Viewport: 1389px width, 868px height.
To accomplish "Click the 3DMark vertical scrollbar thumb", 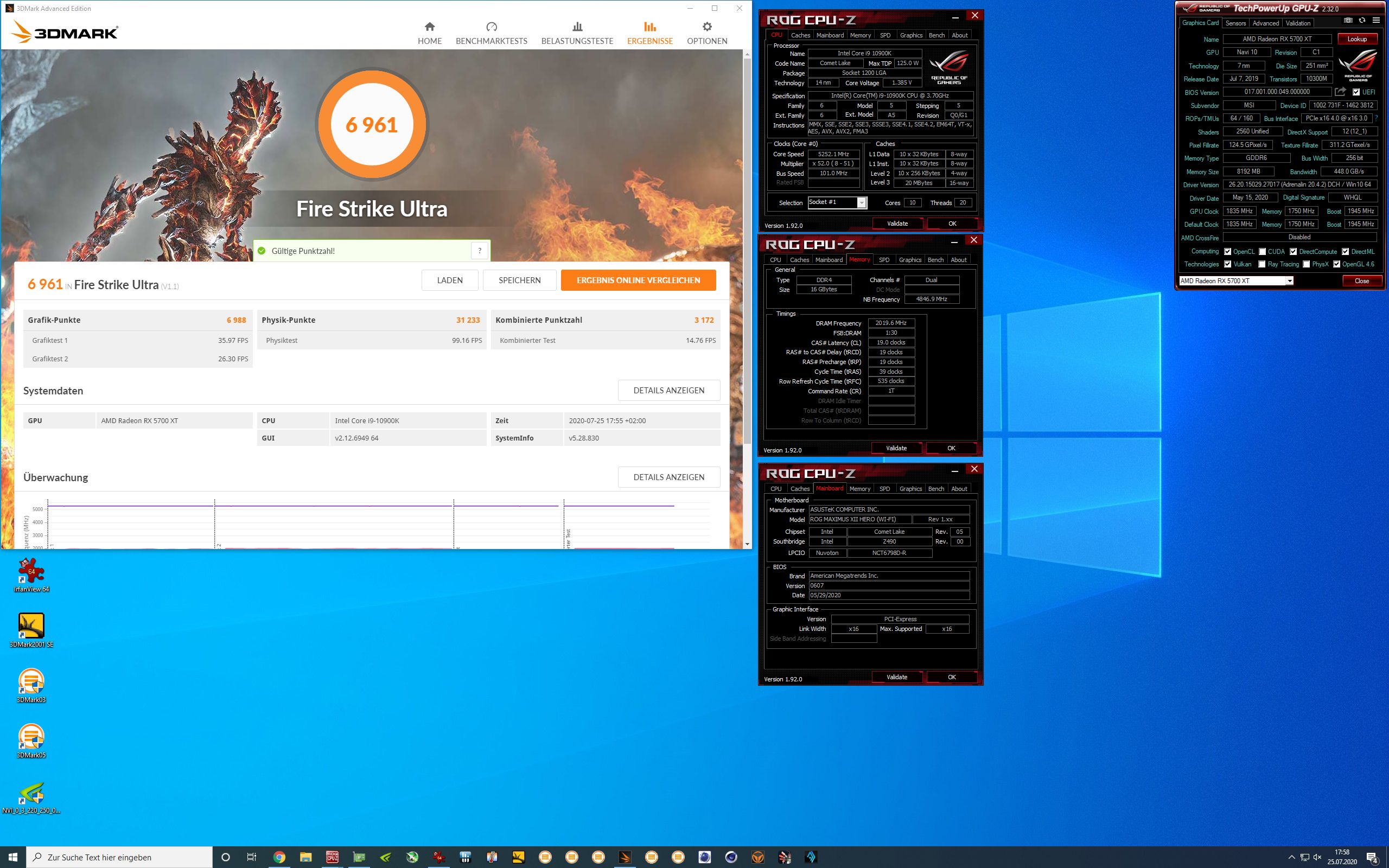I will [x=747, y=250].
